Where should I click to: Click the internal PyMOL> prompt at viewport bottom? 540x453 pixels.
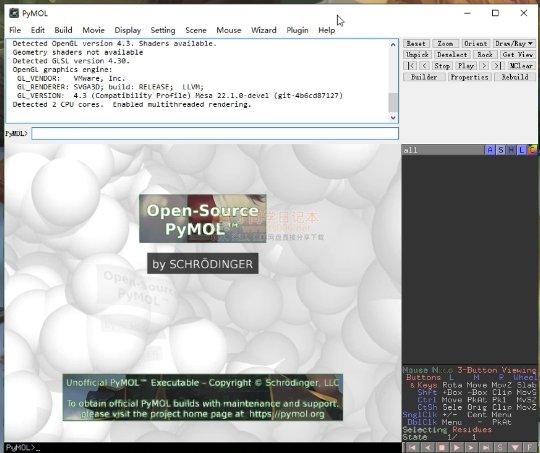(23, 447)
